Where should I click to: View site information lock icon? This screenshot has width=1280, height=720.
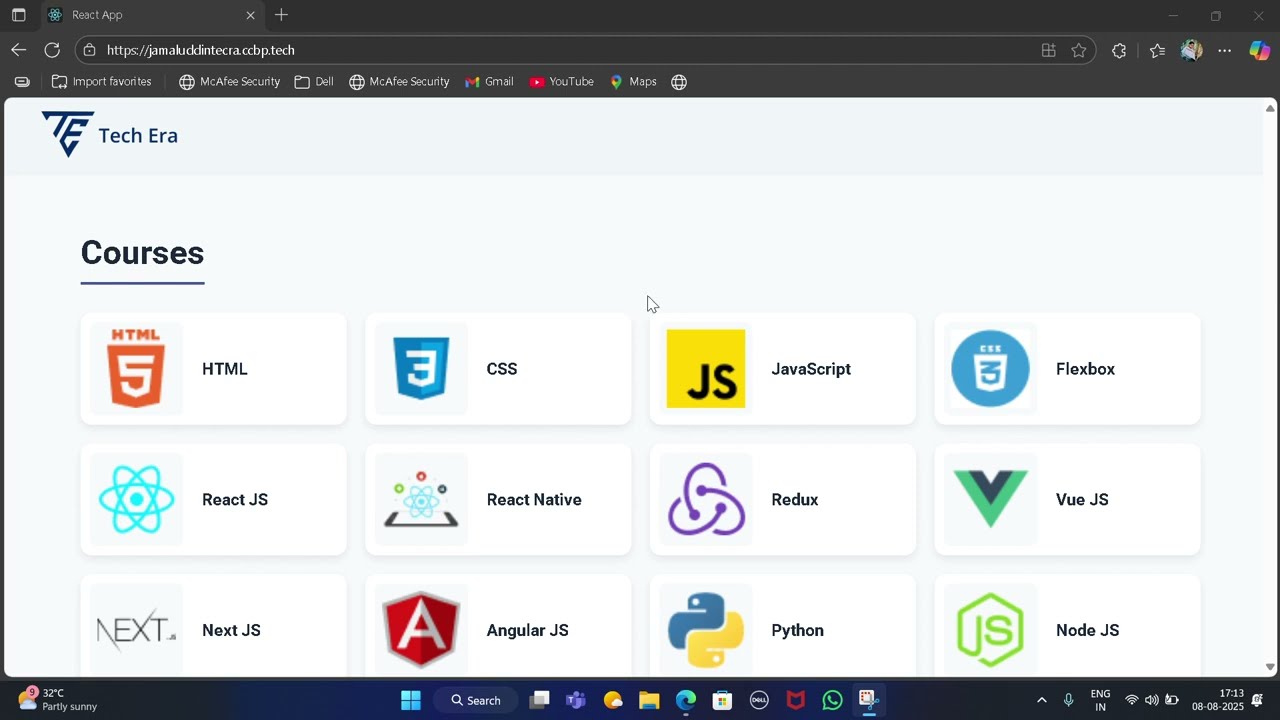click(90, 50)
